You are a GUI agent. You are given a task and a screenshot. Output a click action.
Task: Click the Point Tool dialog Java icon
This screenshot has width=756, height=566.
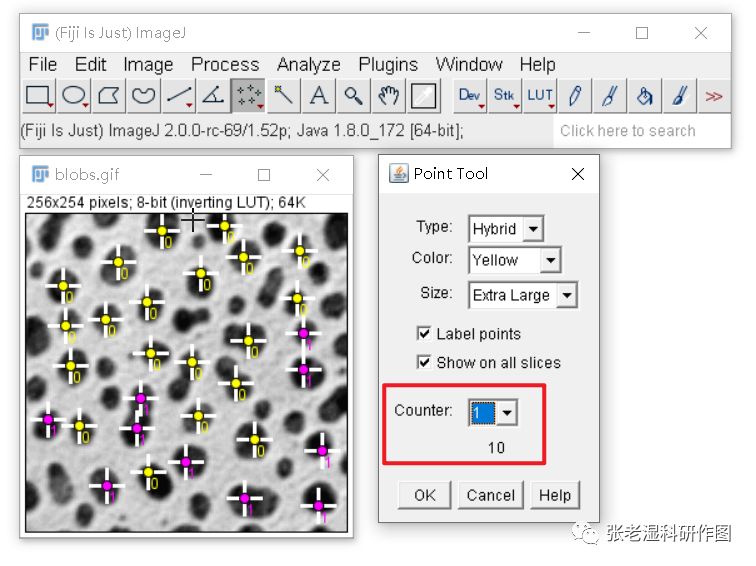coord(398,174)
